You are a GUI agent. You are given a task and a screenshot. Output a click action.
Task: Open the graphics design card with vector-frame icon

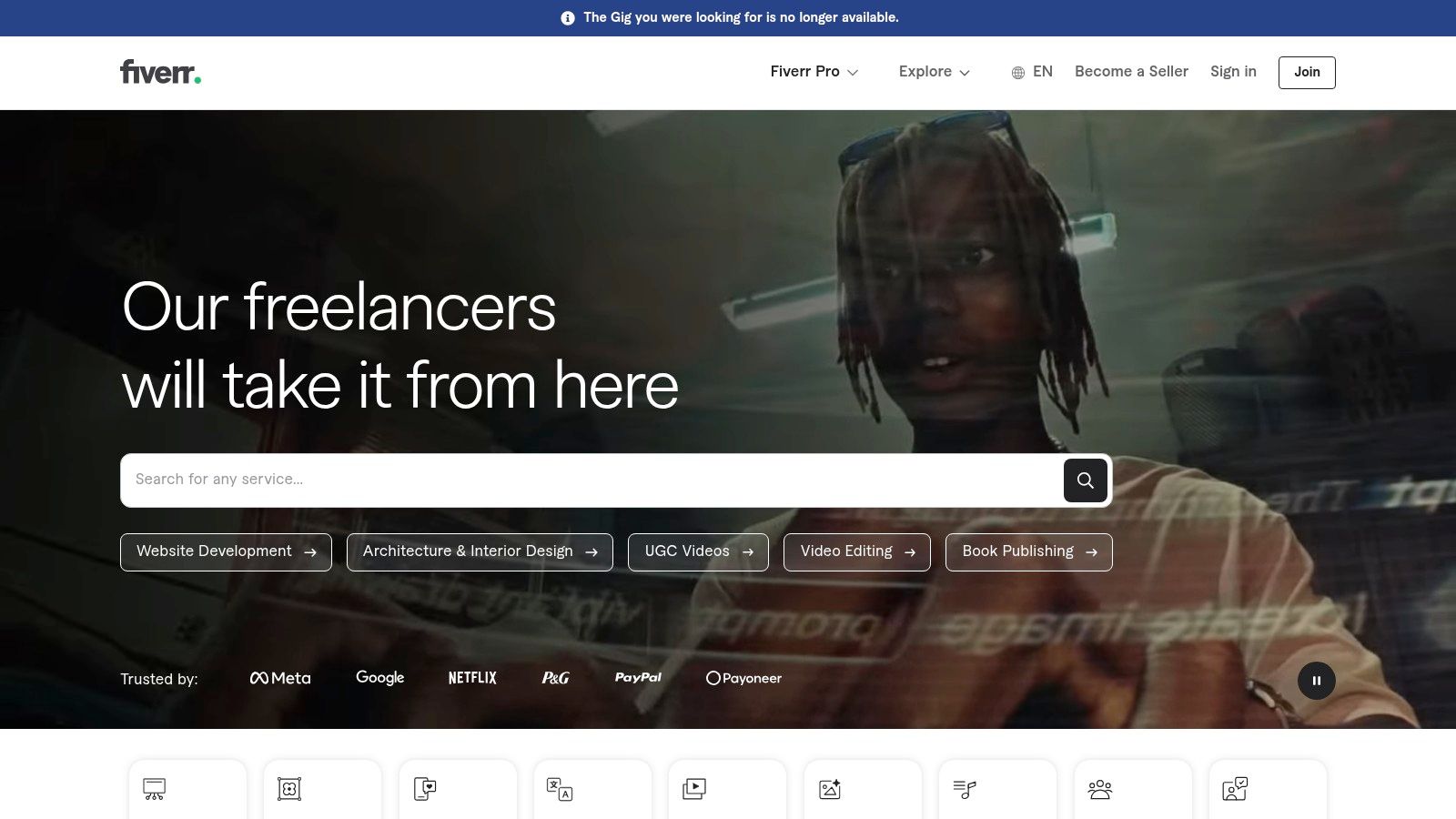[x=322, y=789]
